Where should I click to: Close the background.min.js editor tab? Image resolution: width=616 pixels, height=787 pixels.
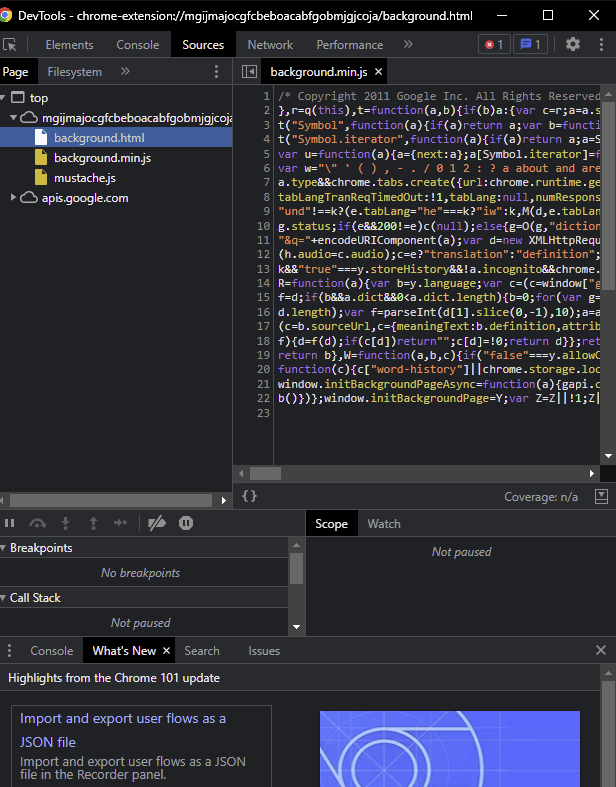tap(378, 72)
